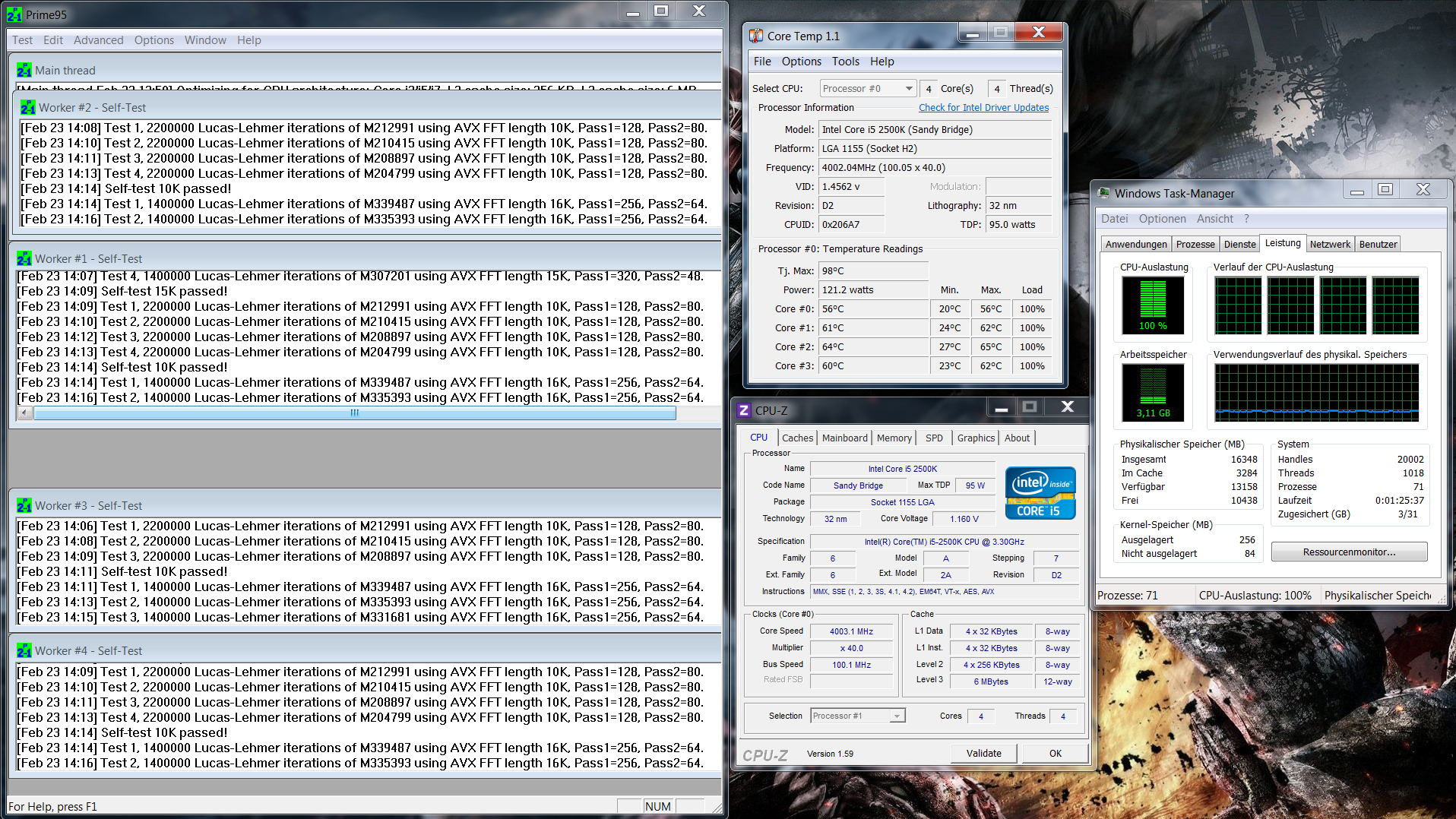Click the CPU-Z title bar icon
The height and width of the screenshot is (819, 1456).
pyautogui.click(x=744, y=410)
